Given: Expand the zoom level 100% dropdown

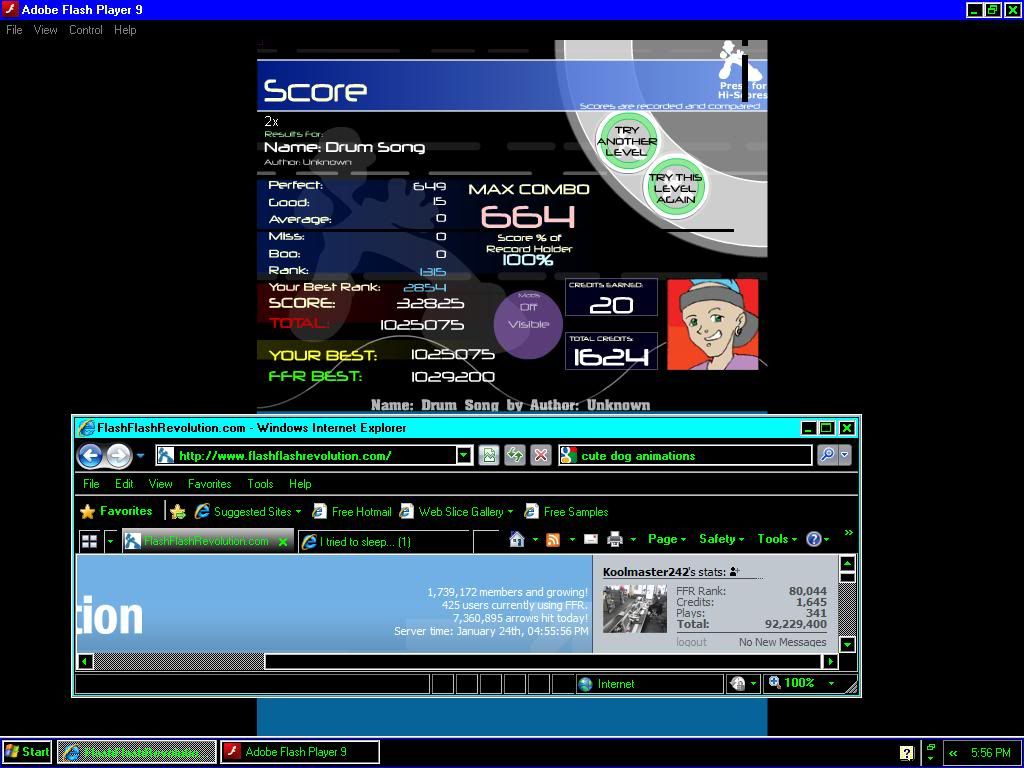Looking at the screenshot, I should (830, 683).
